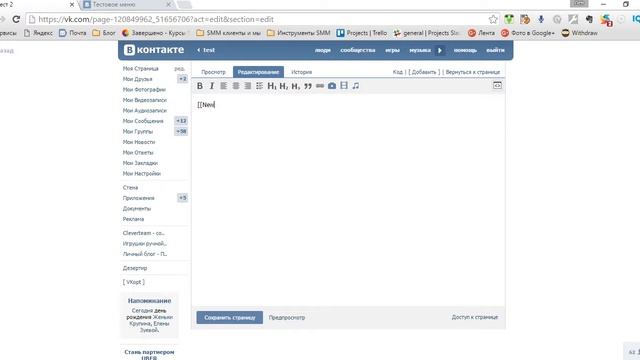Open the VKopt sidebar entry
The image size is (640, 360).
pos(133,282)
